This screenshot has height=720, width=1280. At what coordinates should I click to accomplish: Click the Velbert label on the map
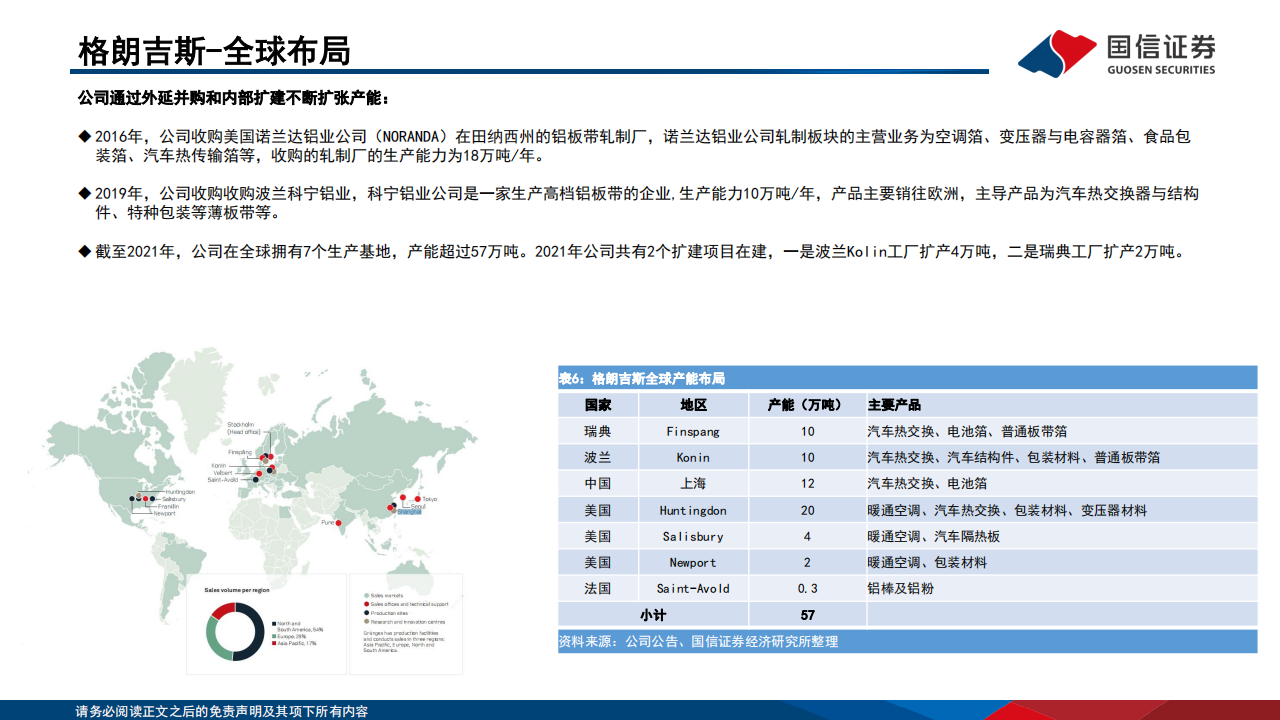pyautogui.click(x=225, y=473)
